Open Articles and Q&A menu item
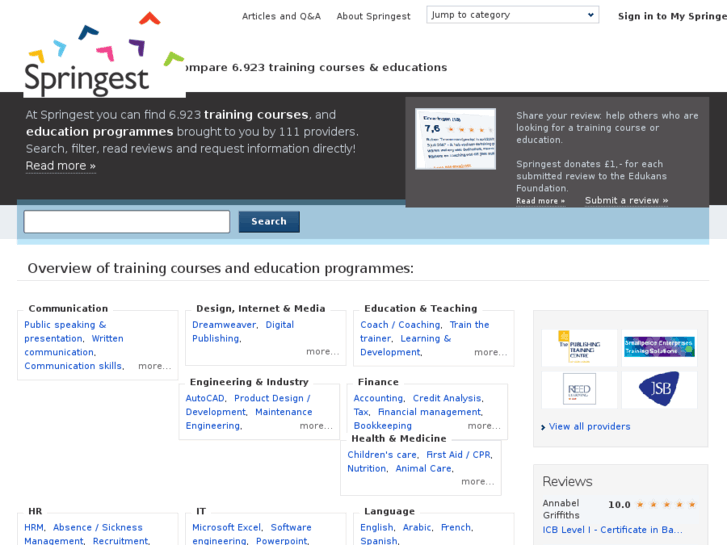This screenshot has height=545, width=727. [281, 16]
